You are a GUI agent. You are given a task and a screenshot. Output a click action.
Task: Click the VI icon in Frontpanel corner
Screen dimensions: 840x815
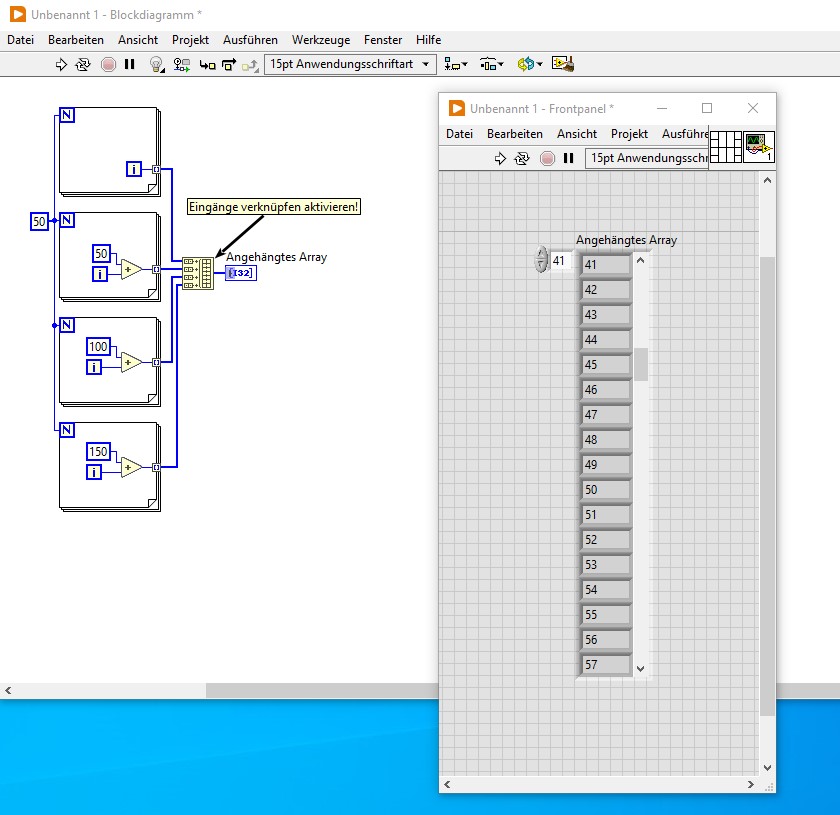pos(759,147)
